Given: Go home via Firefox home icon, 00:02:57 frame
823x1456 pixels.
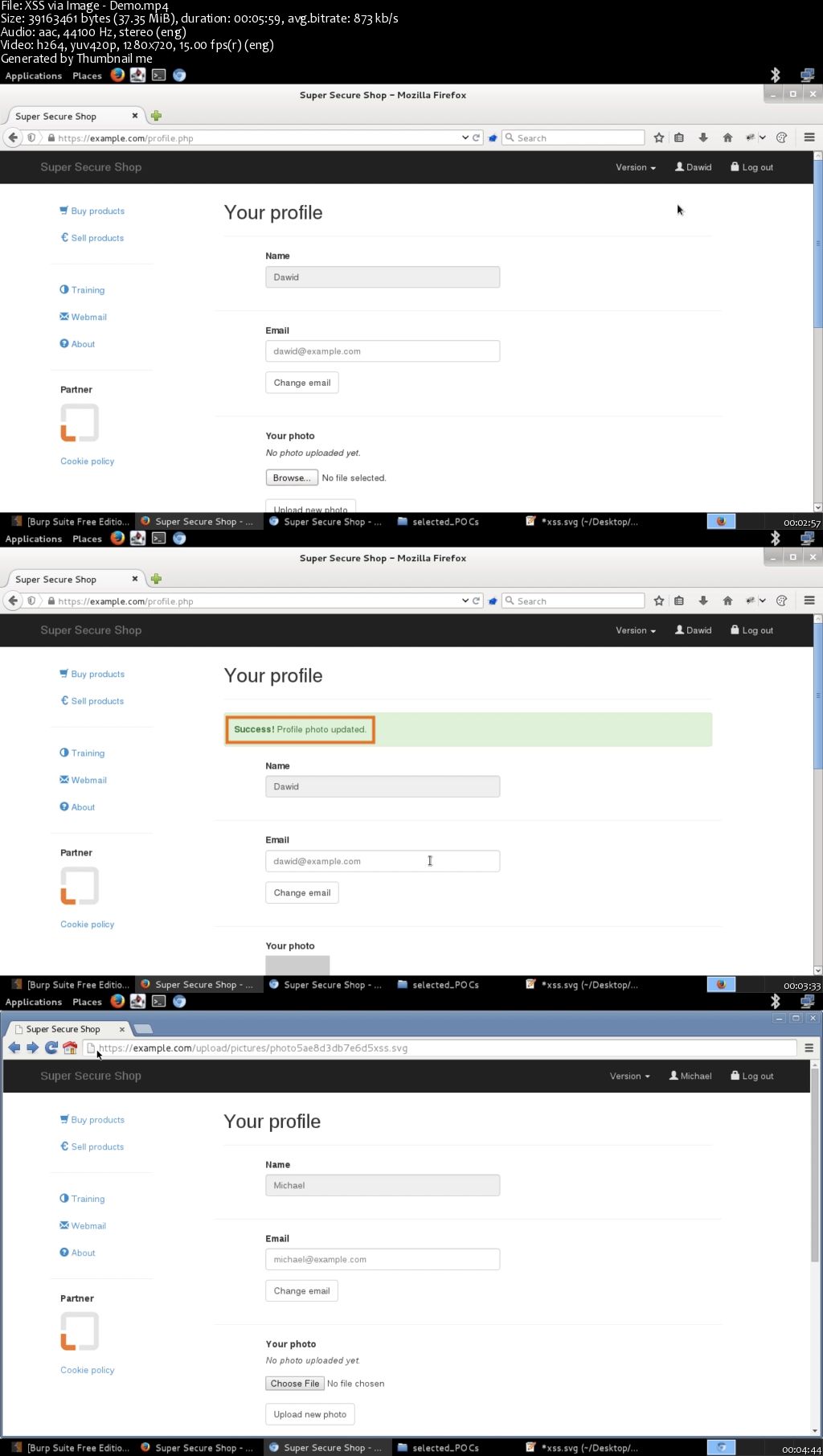Looking at the screenshot, I should (x=727, y=137).
